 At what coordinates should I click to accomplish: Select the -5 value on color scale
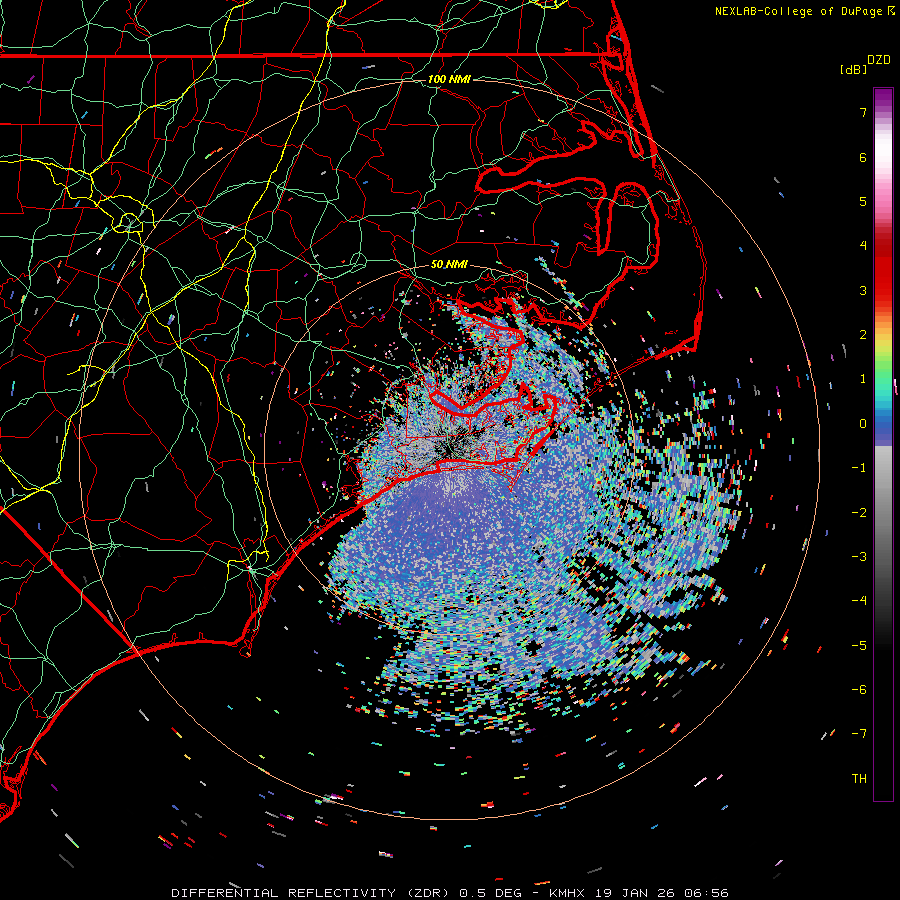[x=859, y=646]
